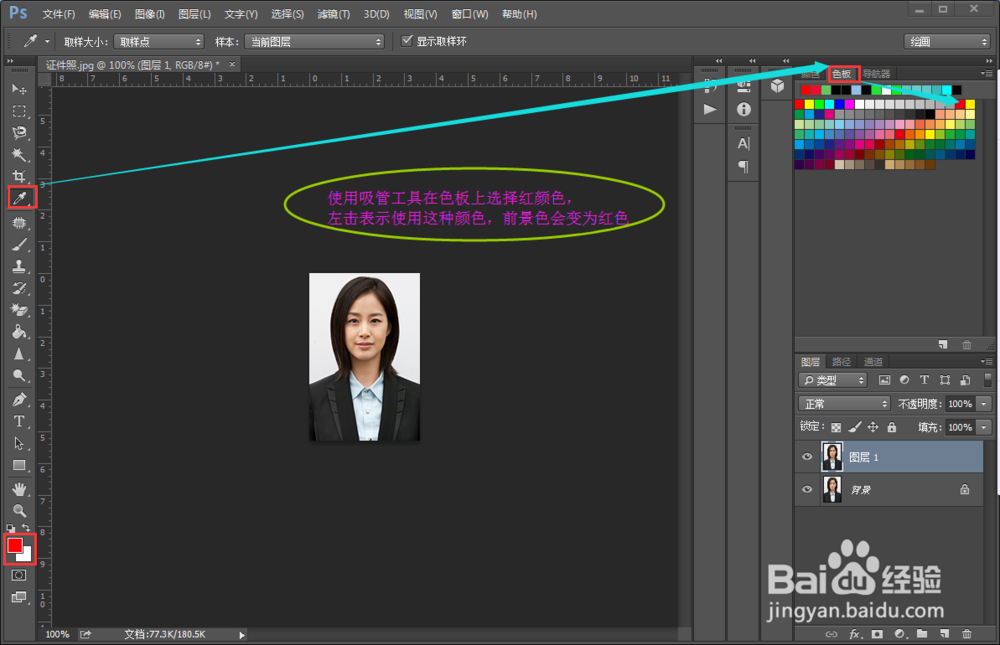Viewport: 1000px width, 645px height.
Task: Filter layers by type layers
Action: pos(924,380)
